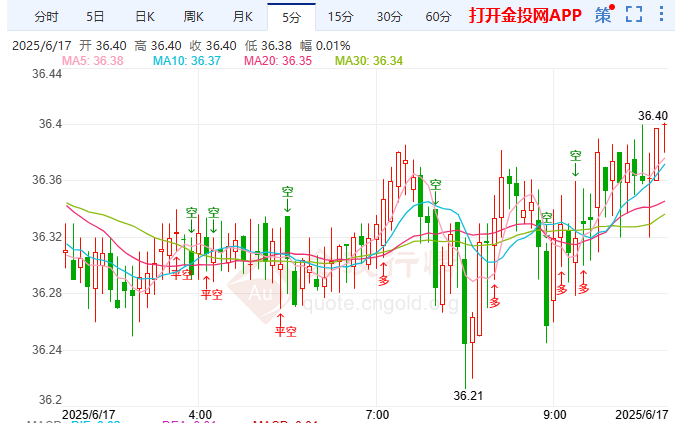Screen dimensions: 675x423
Task: Toggle fullscreen chart view icon
Action: point(634,14)
